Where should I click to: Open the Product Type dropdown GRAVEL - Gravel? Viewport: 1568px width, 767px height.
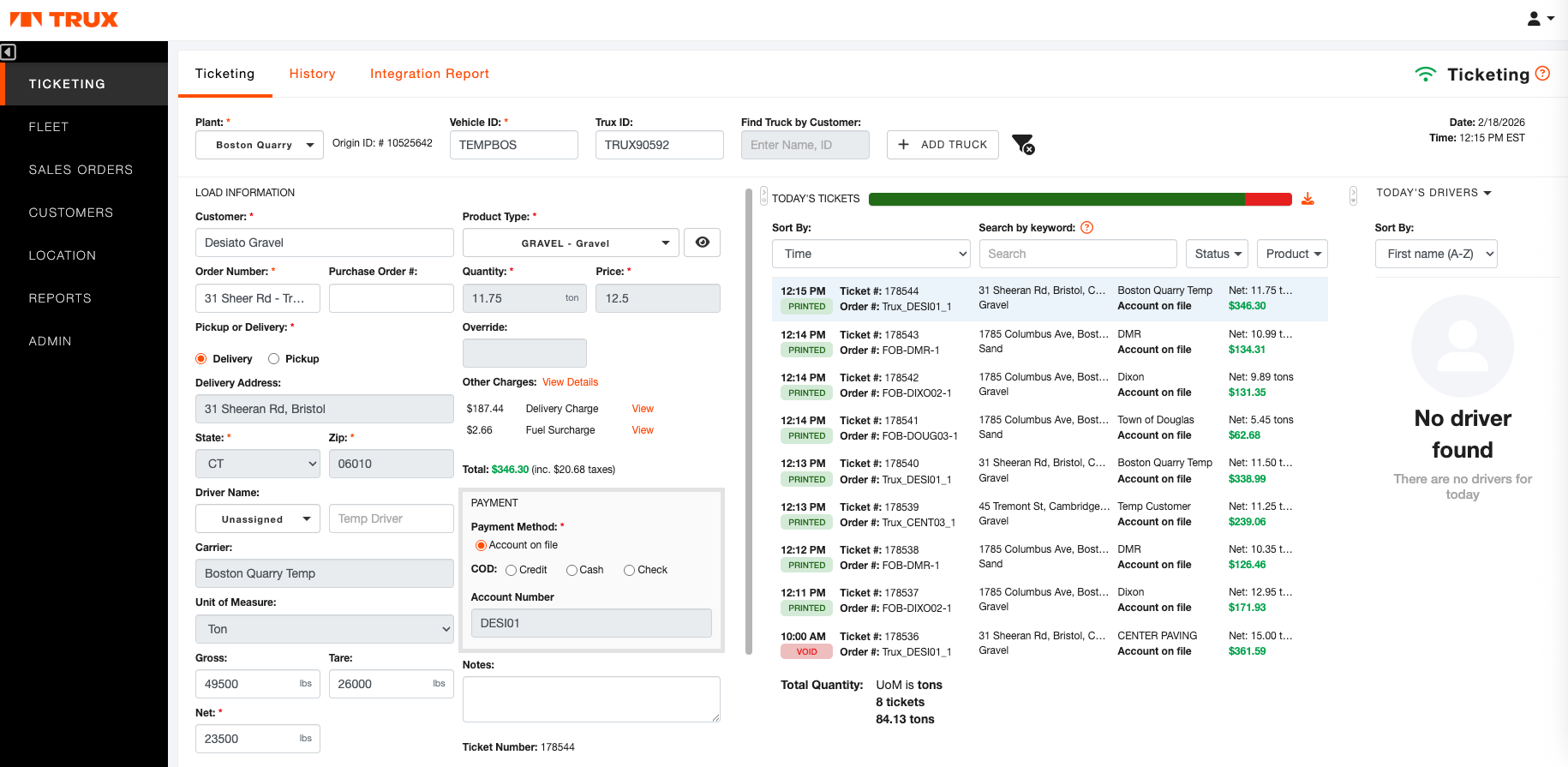tap(571, 243)
